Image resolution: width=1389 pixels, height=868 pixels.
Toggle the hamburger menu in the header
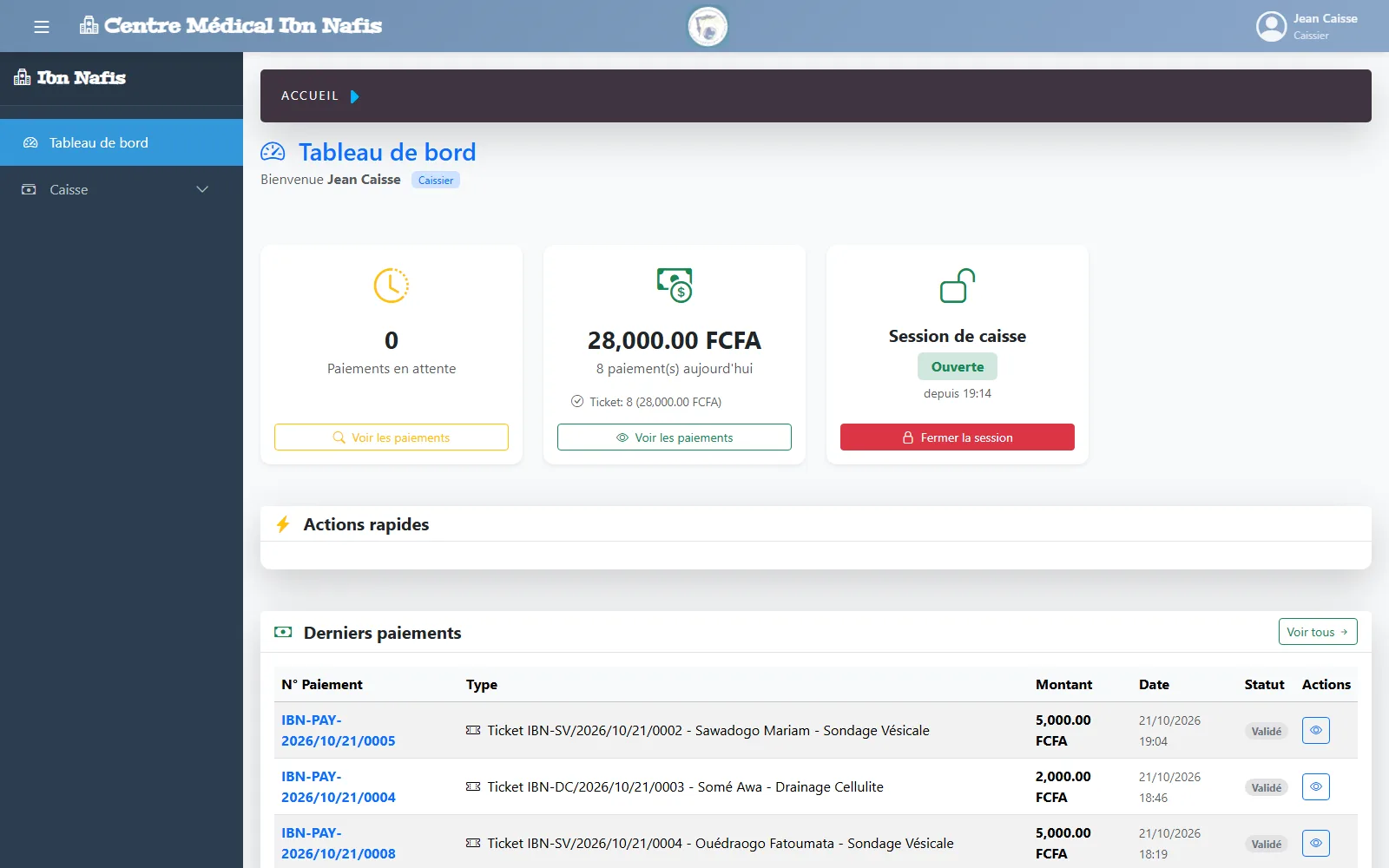tap(41, 27)
